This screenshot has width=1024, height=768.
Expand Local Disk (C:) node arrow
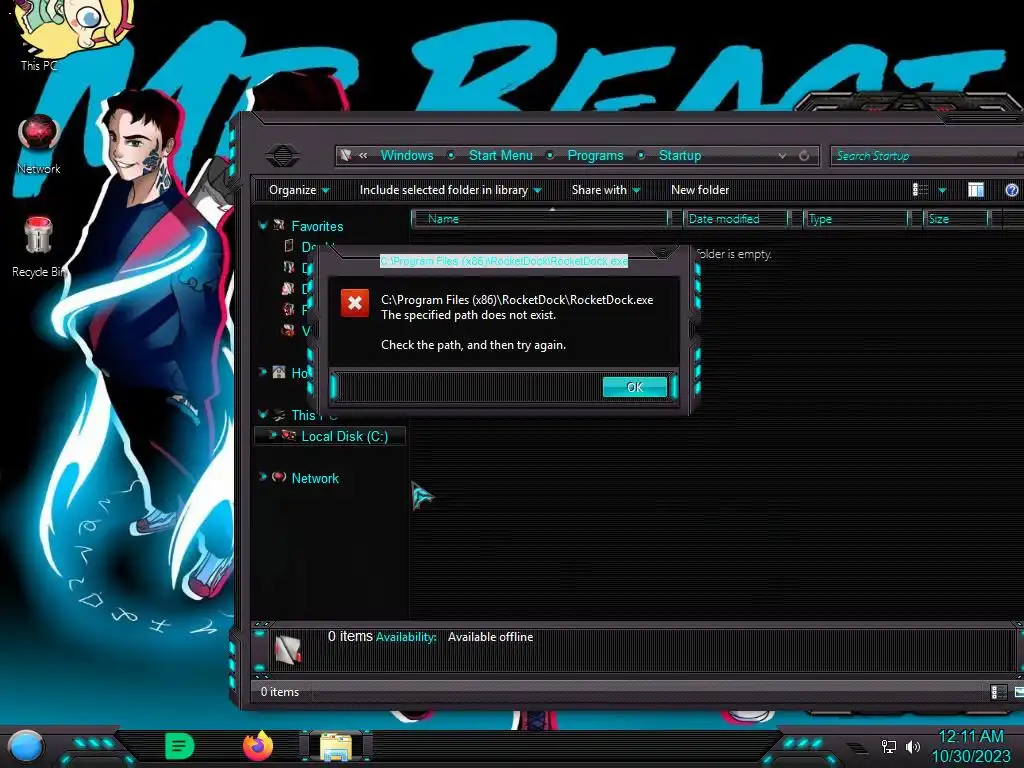pyautogui.click(x=272, y=435)
